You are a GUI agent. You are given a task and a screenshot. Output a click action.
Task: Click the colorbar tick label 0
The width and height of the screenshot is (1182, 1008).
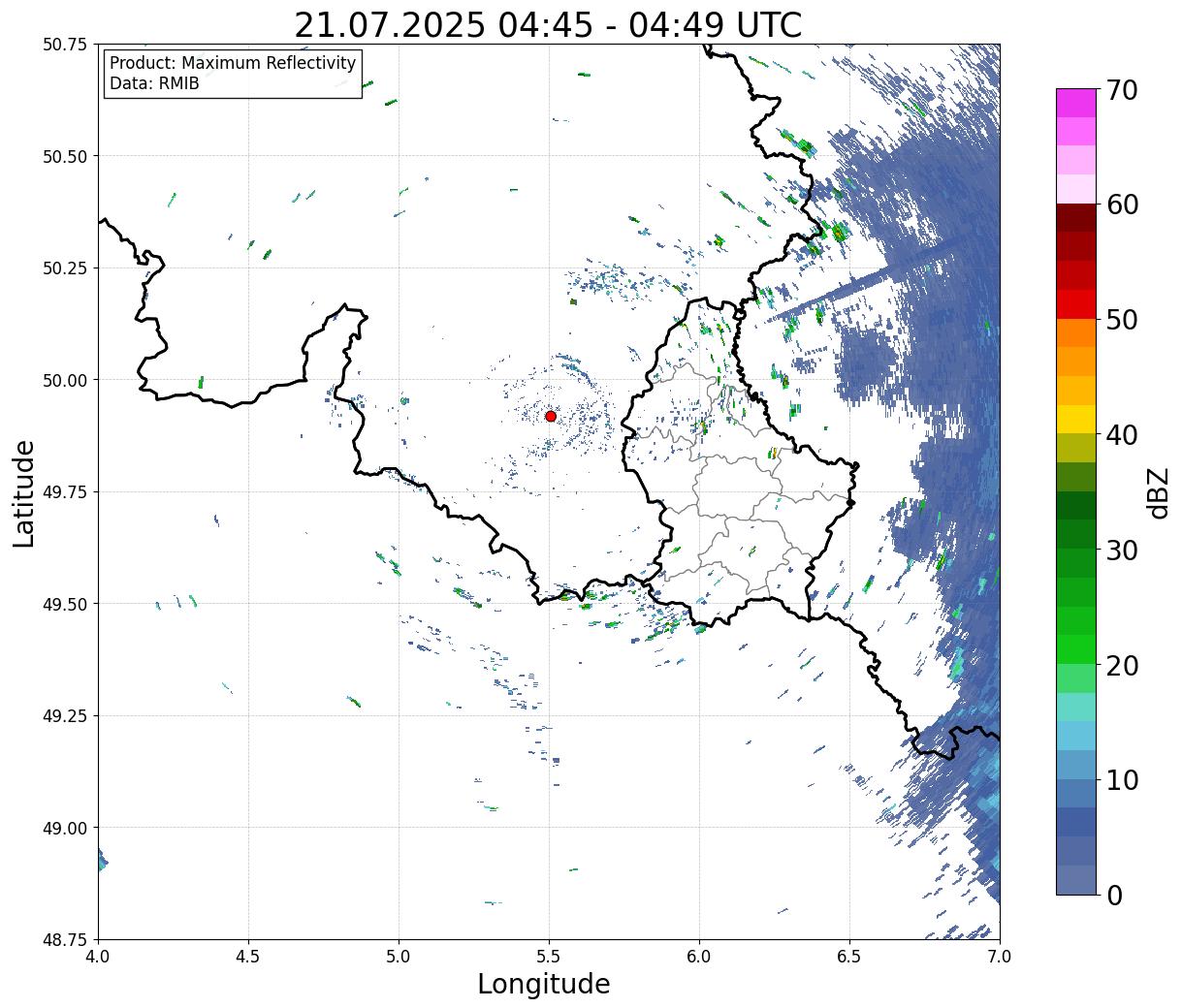pyautogui.click(x=1114, y=896)
